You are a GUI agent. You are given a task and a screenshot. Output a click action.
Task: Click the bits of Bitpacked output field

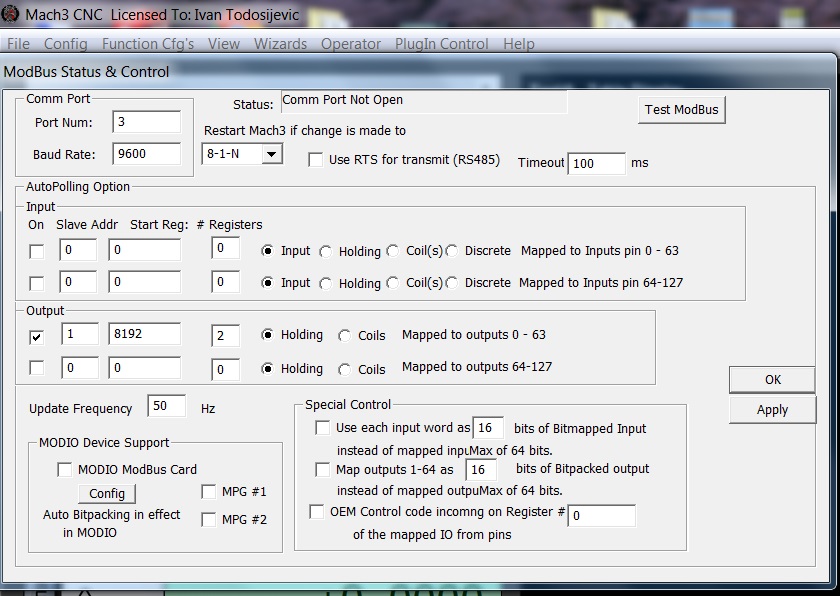(x=481, y=470)
